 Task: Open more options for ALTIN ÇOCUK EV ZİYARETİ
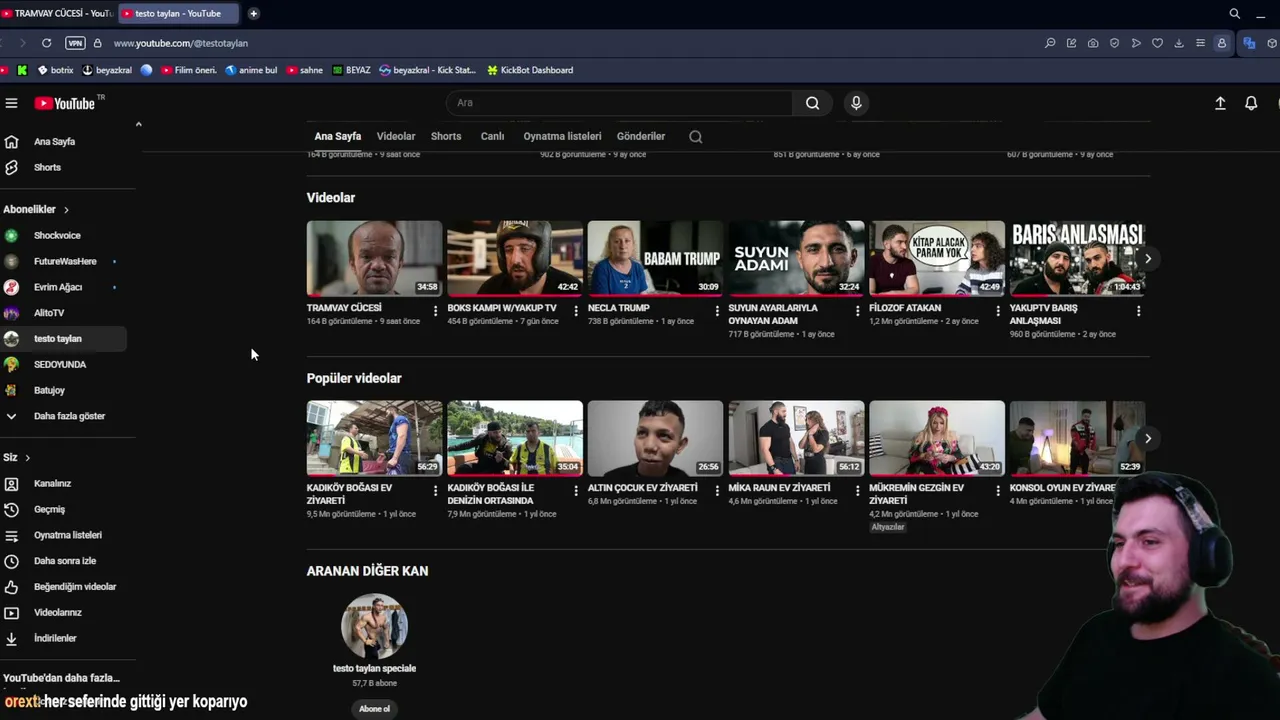(x=717, y=491)
